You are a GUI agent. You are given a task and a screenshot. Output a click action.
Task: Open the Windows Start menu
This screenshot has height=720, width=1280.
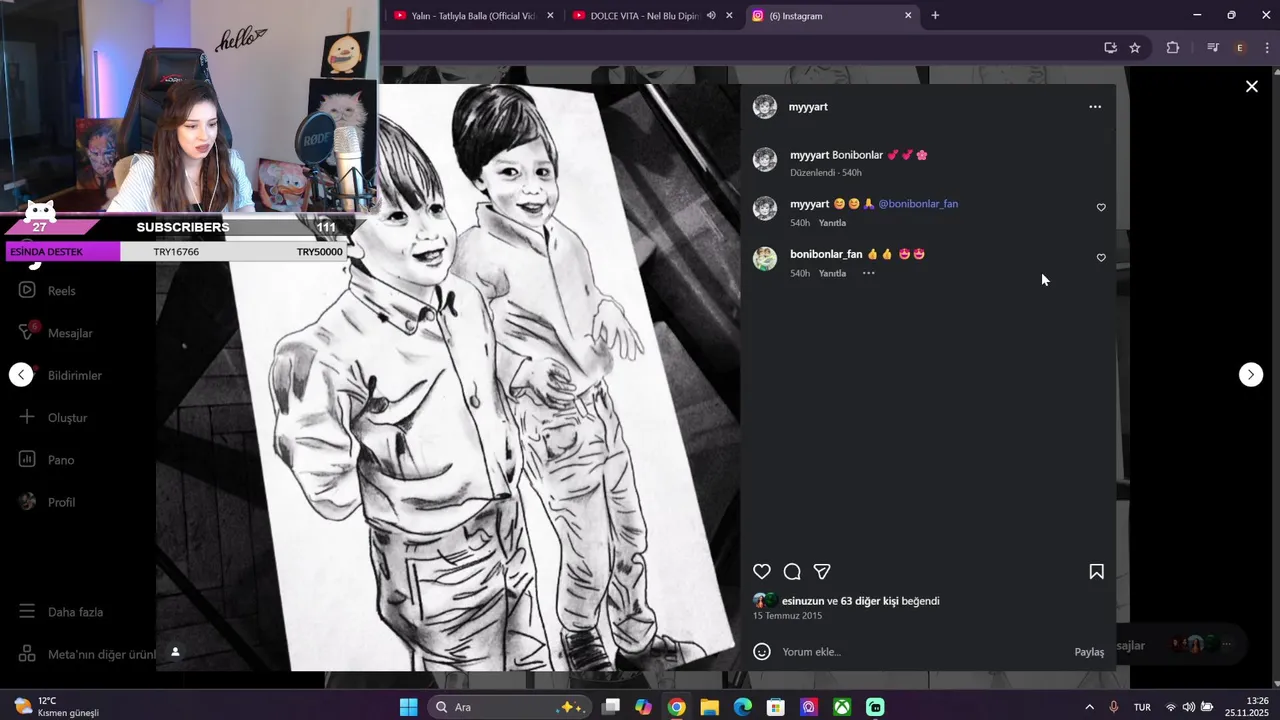(408, 707)
